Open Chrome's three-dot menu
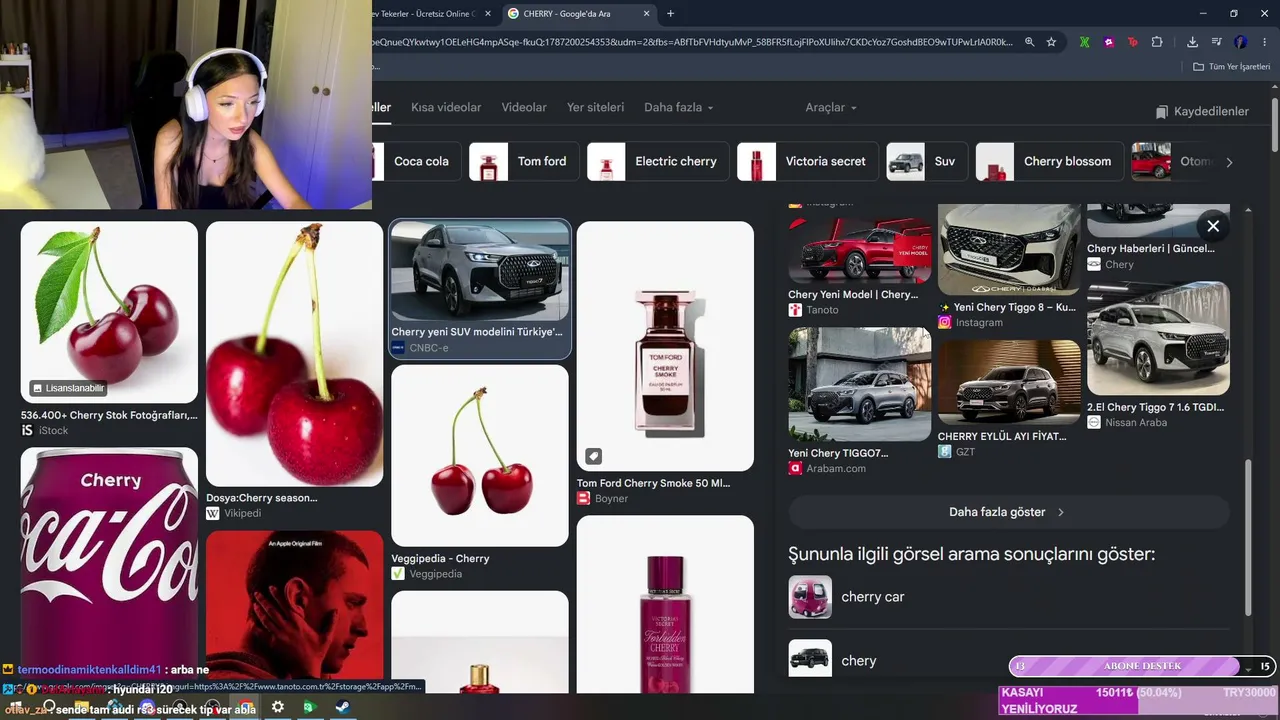The height and width of the screenshot is (720, 1280). pos(1265,42)
